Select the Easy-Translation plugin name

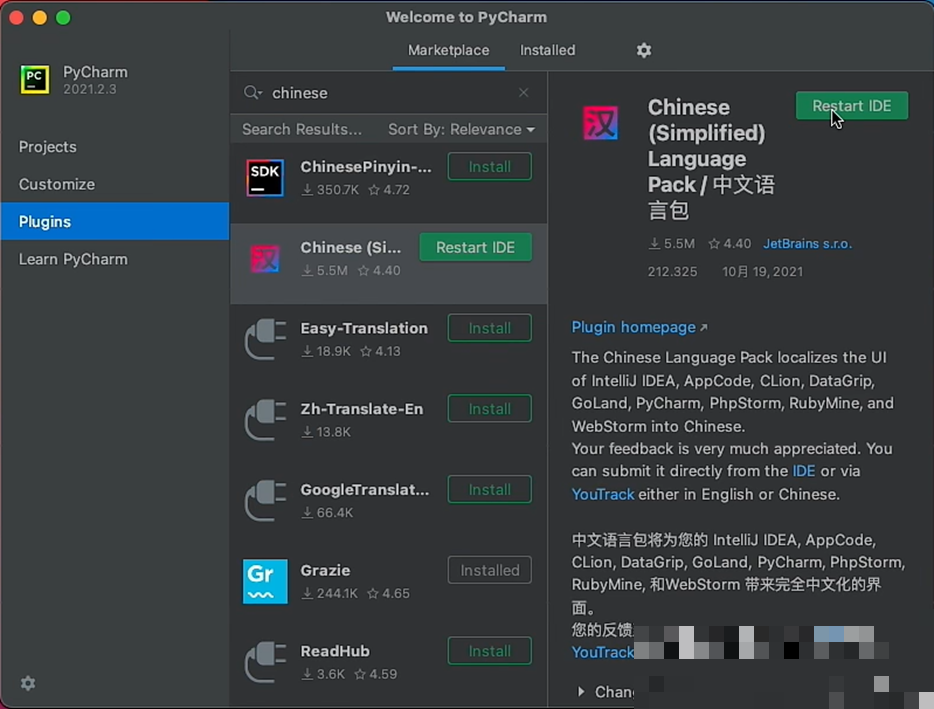click(364, 328)
